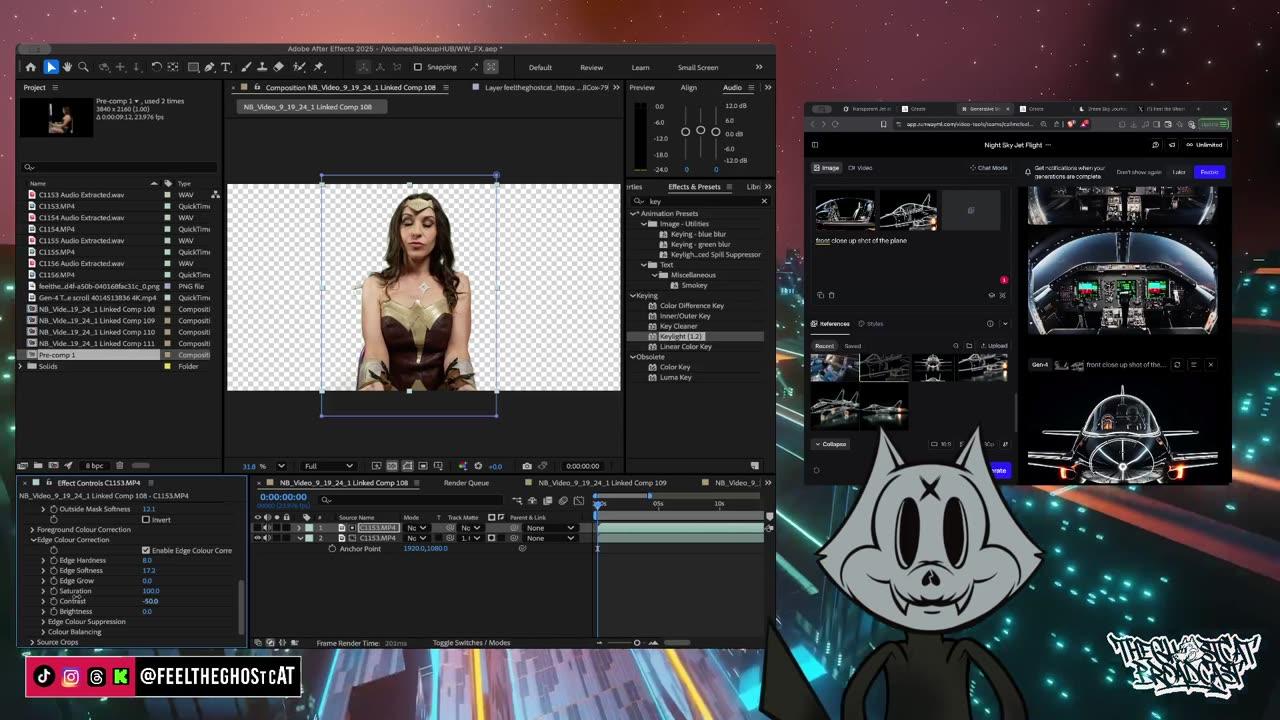Click Don't show again link in Runway

pos(1139,172)
